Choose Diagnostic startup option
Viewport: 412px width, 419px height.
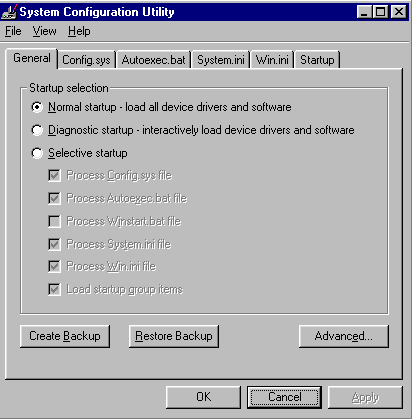[37, 130]
